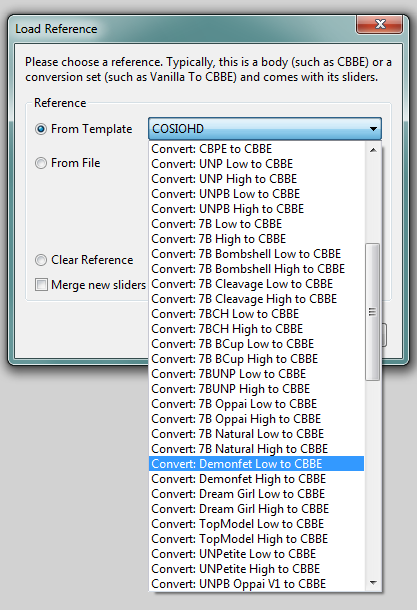Choose Convert: 7B Low to CBBE

pos(256,224)
